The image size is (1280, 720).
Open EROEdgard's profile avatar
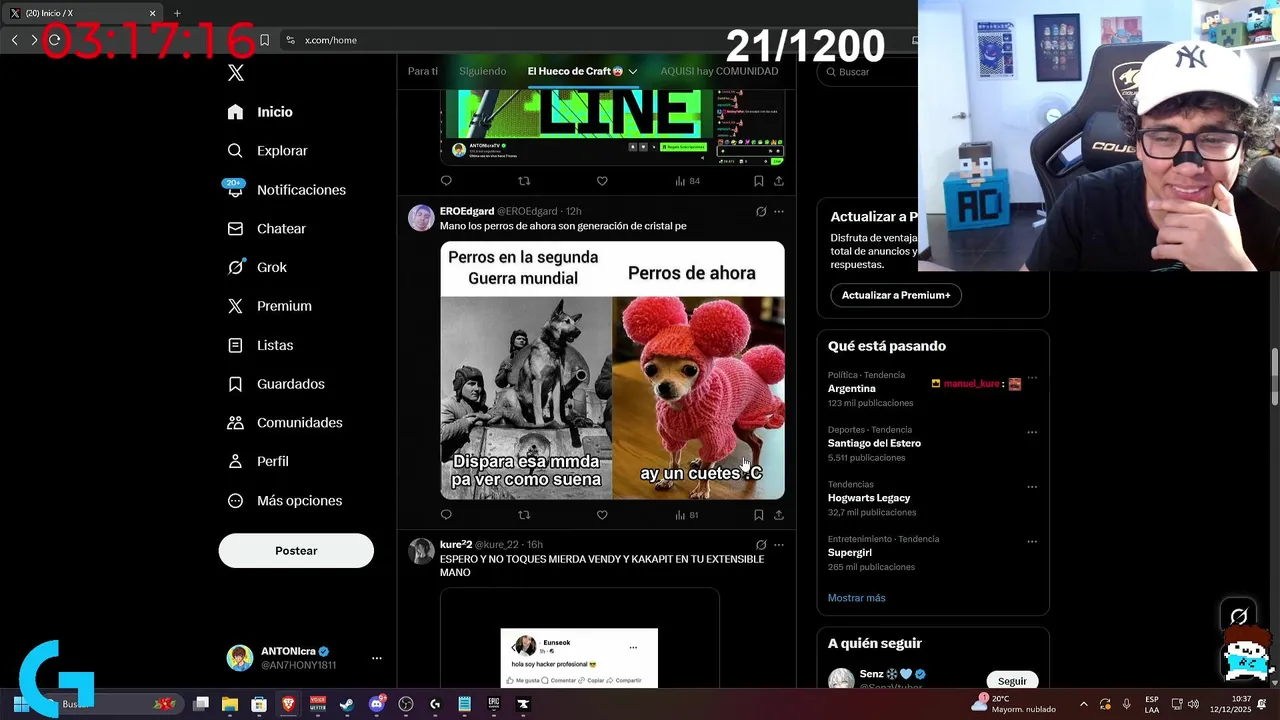click(421, 218)
